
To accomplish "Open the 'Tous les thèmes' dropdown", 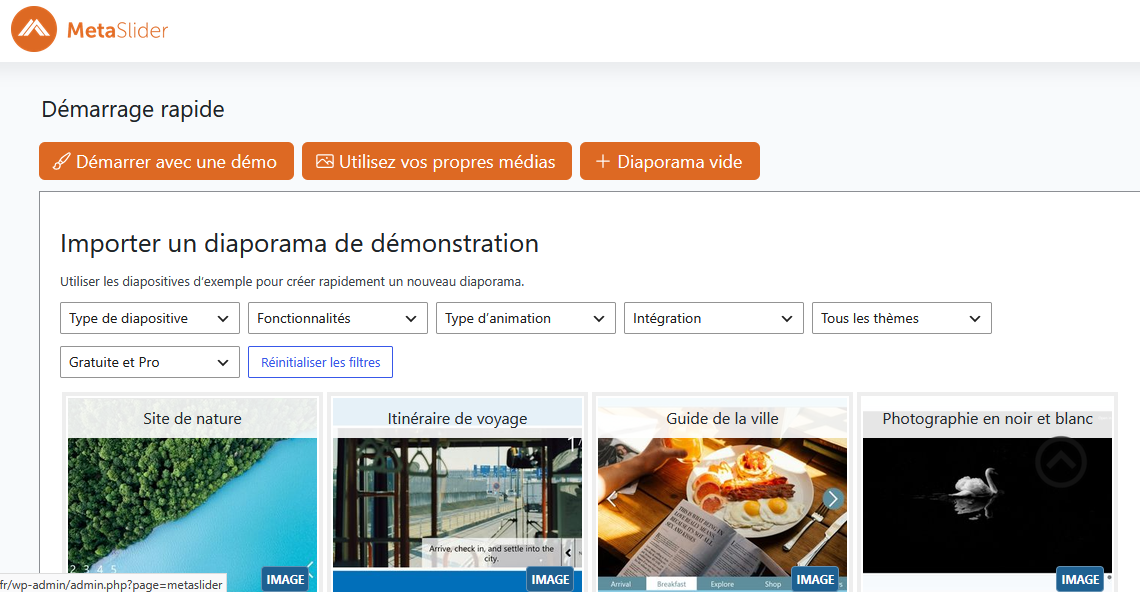I will [902, 319].
